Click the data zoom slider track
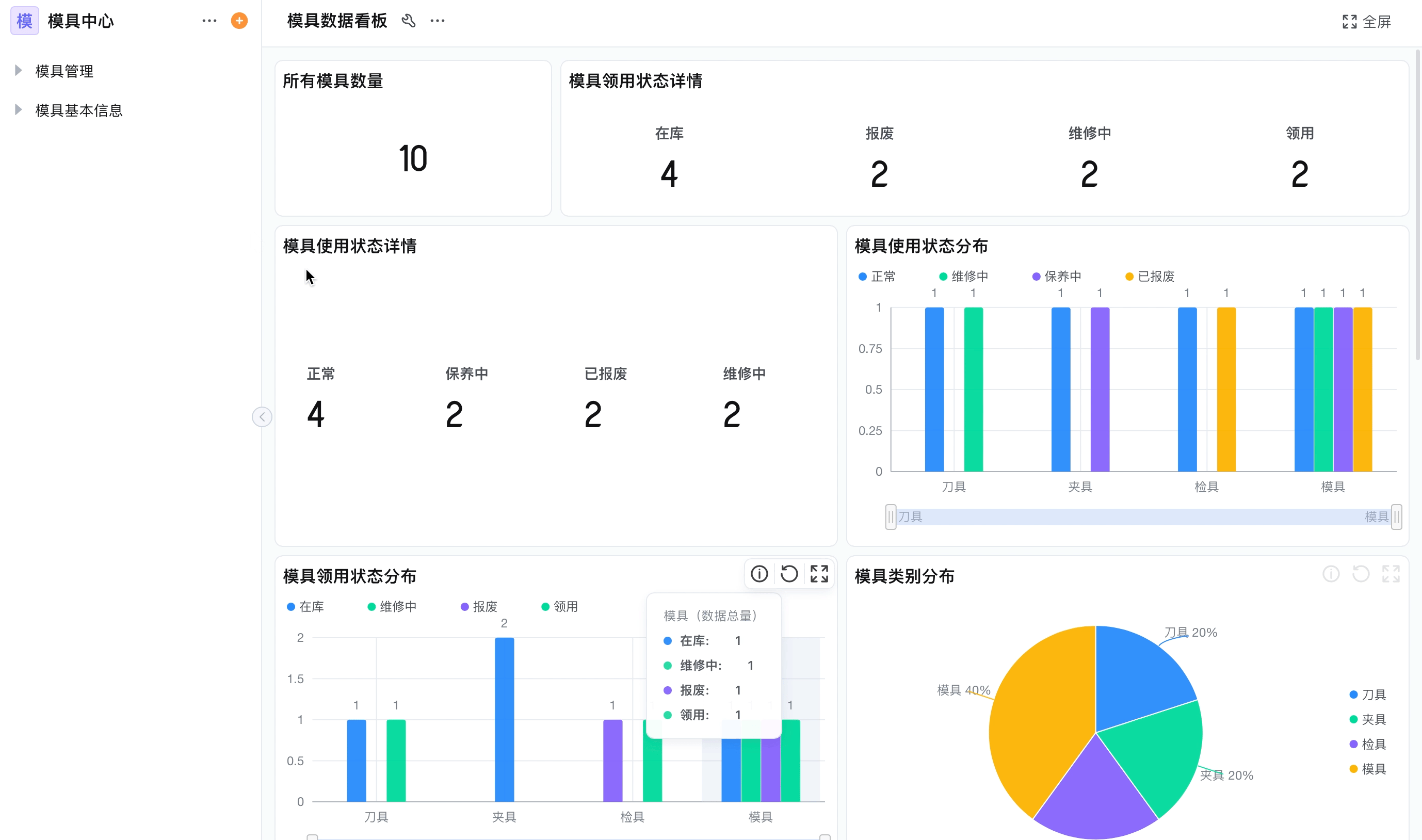 (1143, 517)
